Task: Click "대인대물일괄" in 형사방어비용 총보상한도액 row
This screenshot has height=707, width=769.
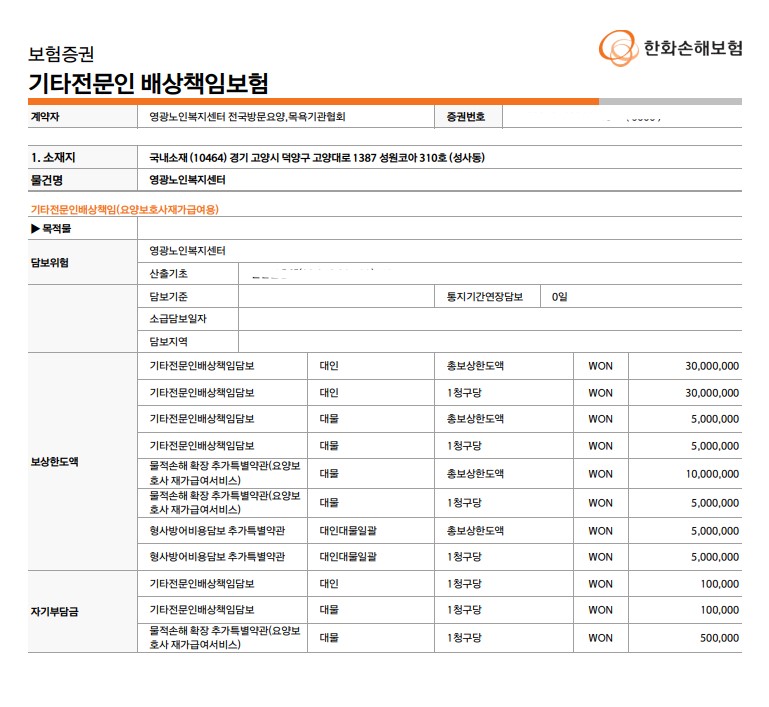Action: (x=348, y=530)
